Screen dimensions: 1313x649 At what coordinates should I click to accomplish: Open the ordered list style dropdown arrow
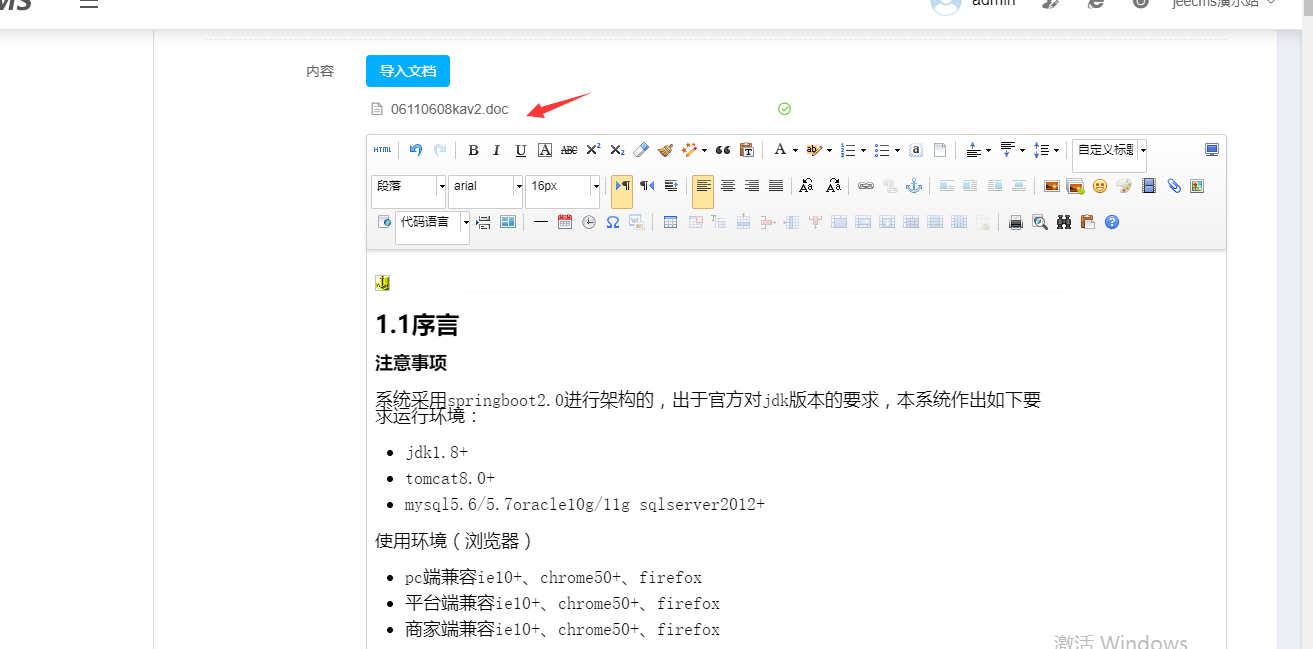[863, 150]
